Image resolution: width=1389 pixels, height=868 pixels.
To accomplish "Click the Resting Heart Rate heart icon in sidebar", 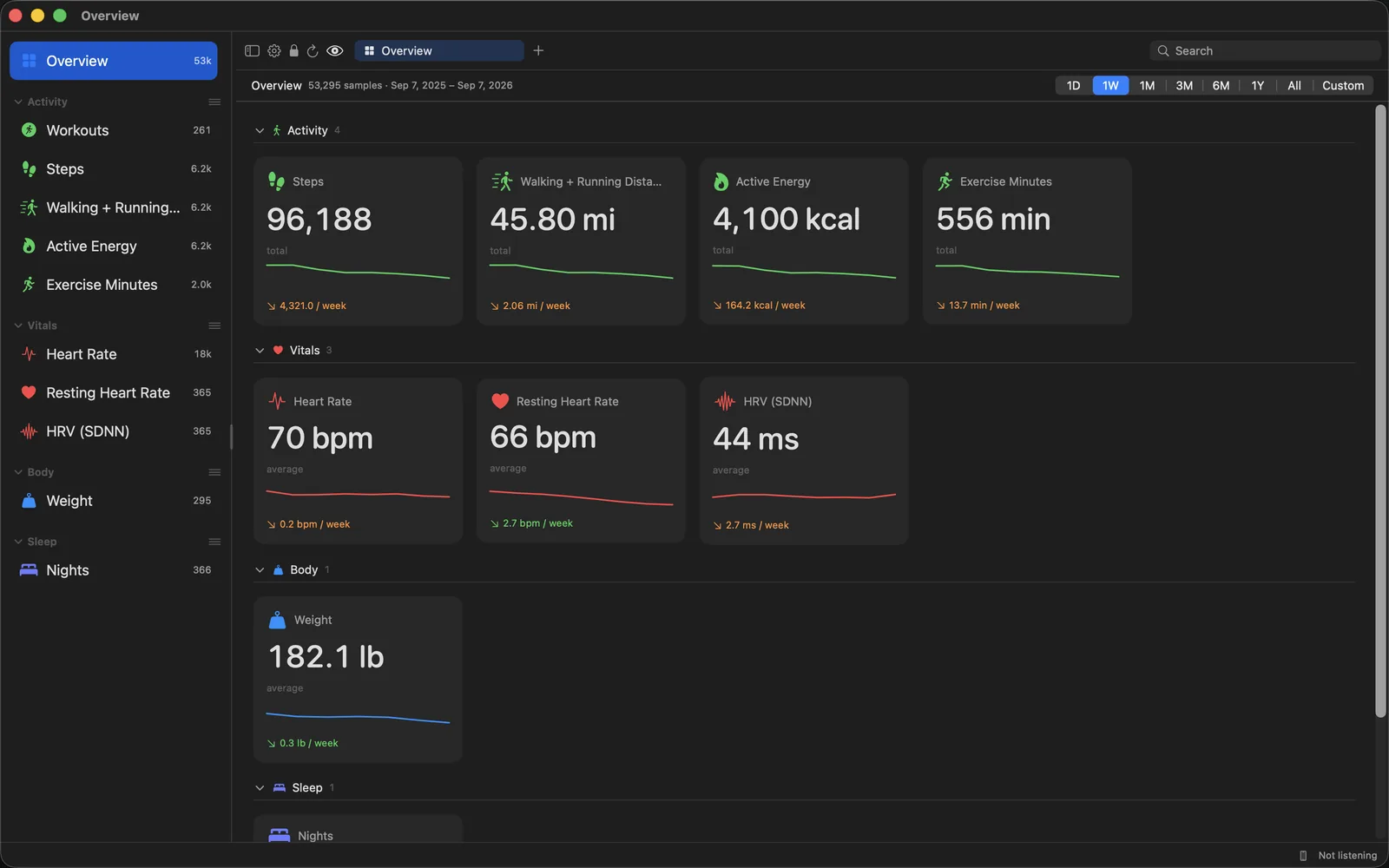I will [x=29, y=392].
